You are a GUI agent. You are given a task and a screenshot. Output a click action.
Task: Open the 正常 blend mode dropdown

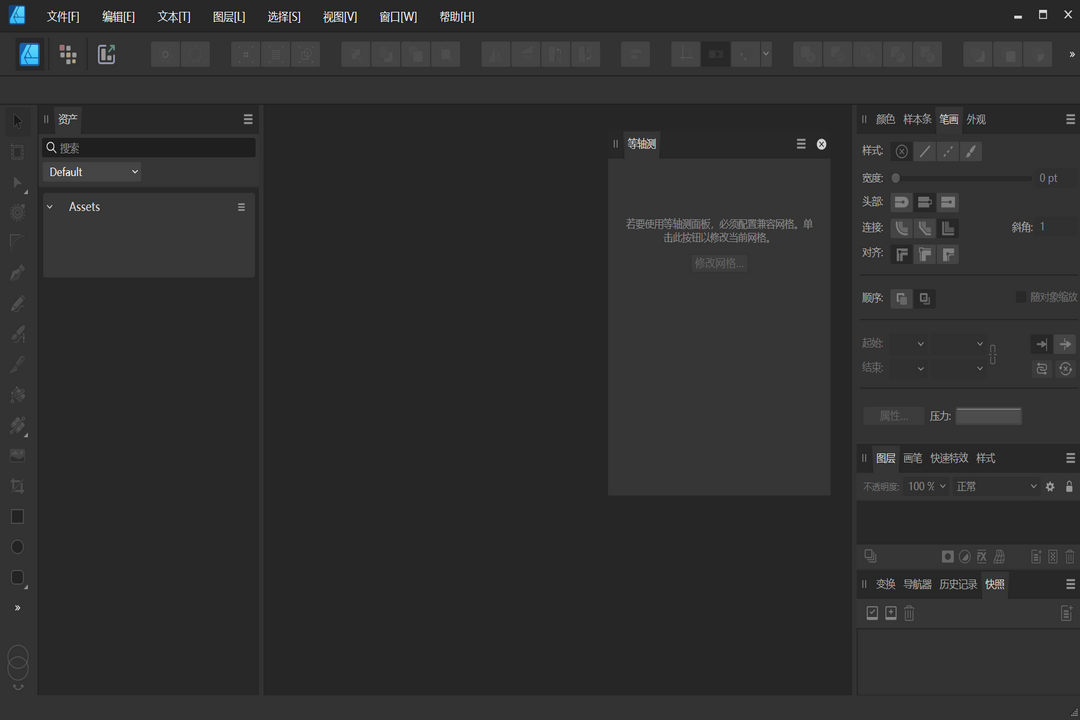tap(995, 486)
